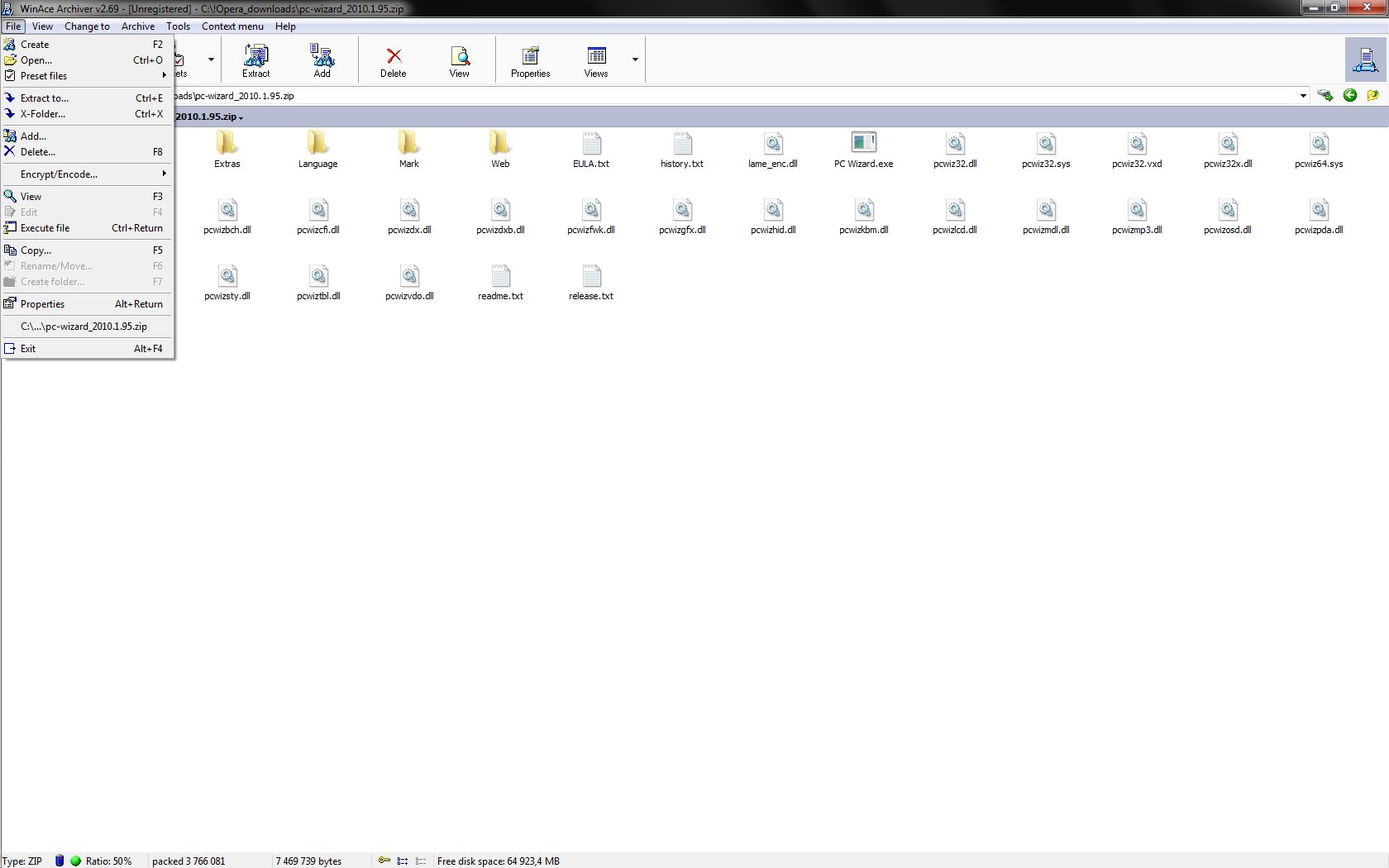The image size is (1389, 868).
Task: Choose Open... in the File menu
Action: [87, 60]
